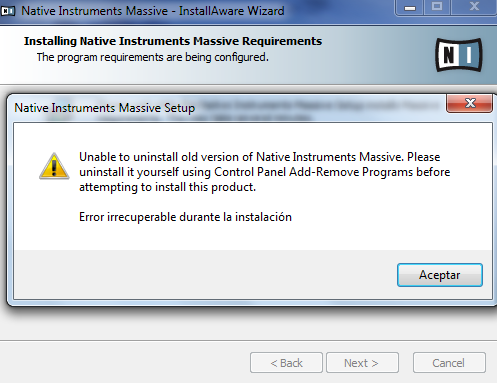497x383 pixels.
Task: Click the InstallAware Wizard title bar text
Action: pyautogui.click(x=153, y=11)
